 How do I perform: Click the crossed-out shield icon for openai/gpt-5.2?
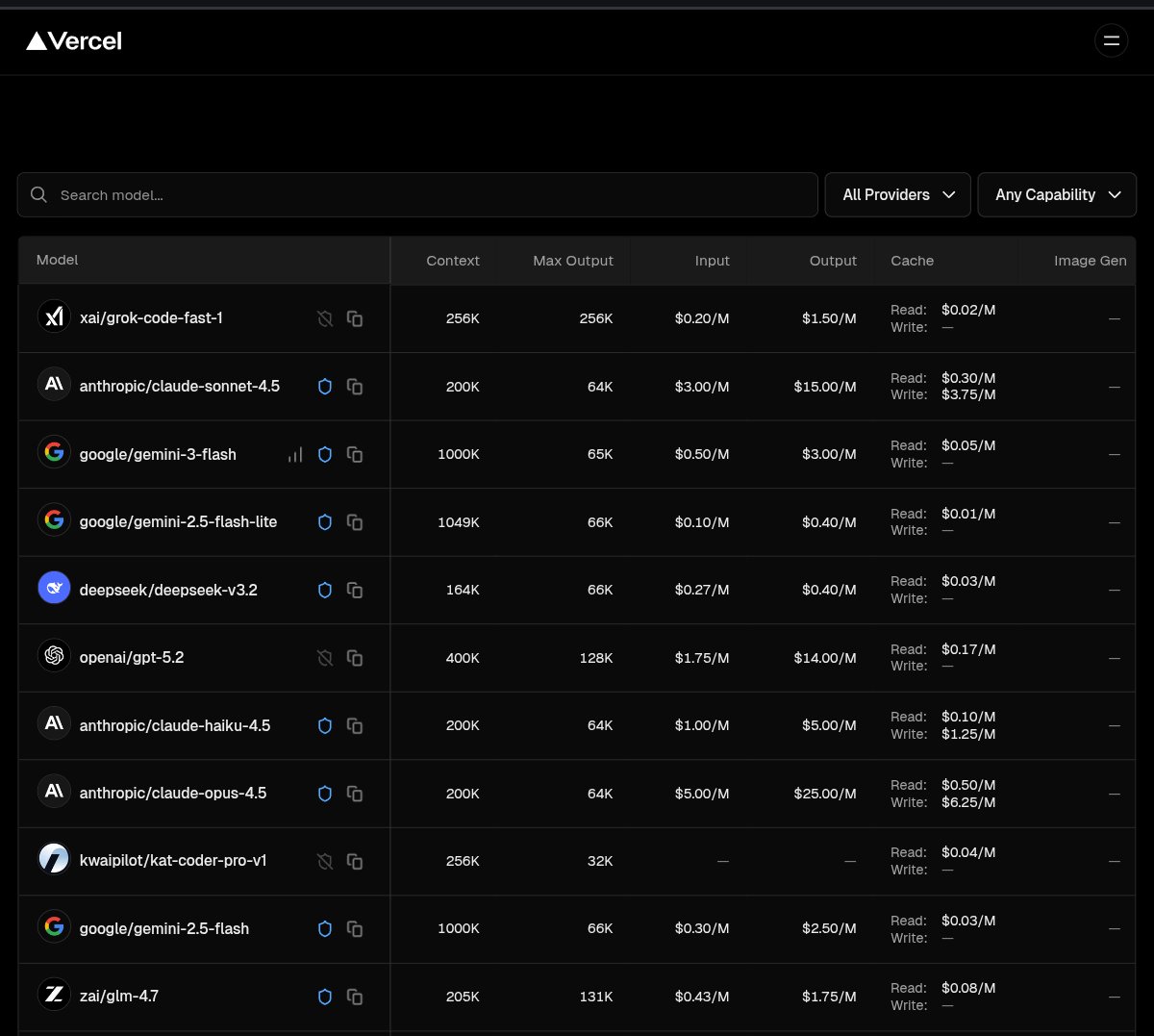(x=325, y=658)
